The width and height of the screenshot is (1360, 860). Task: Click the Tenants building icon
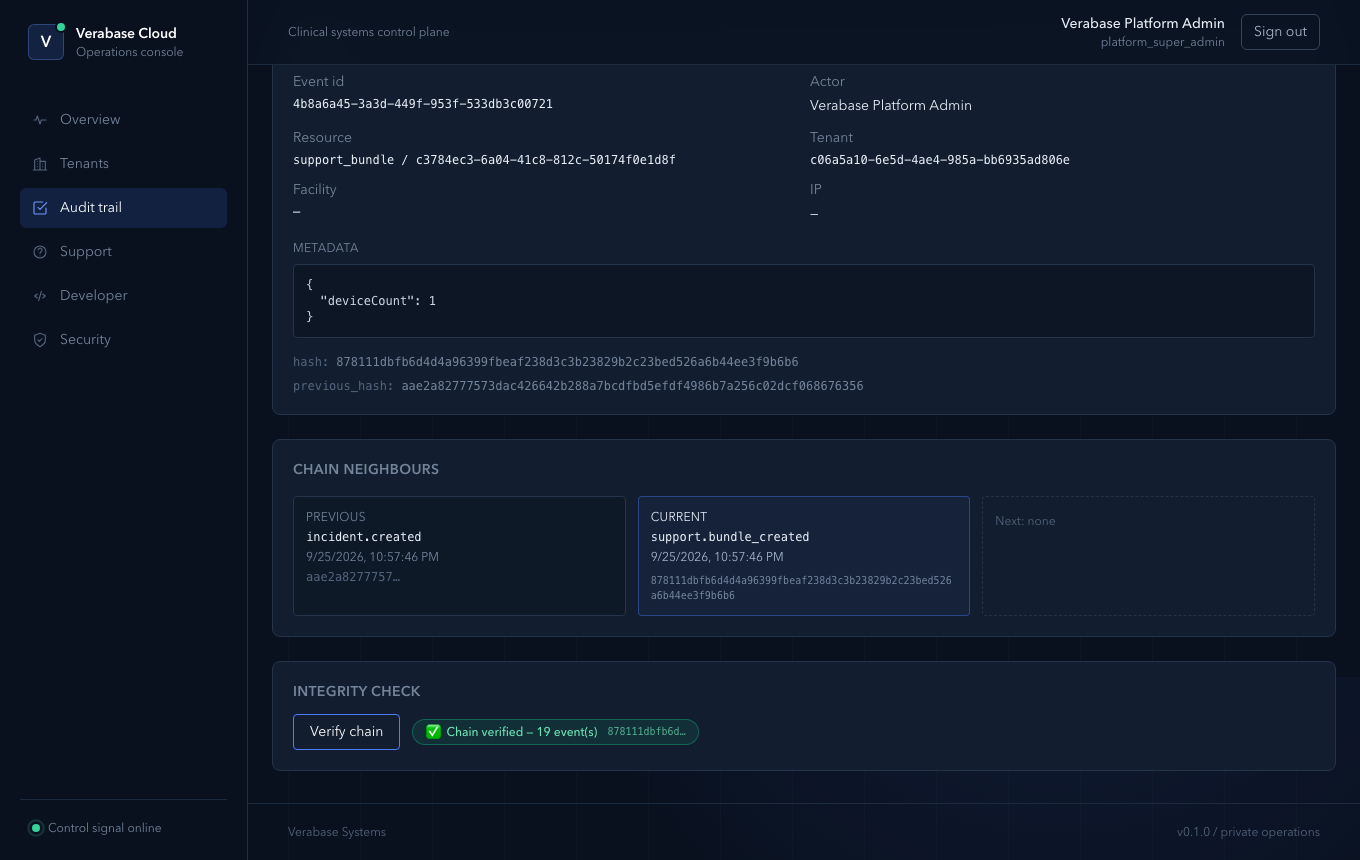click(40, 164)
